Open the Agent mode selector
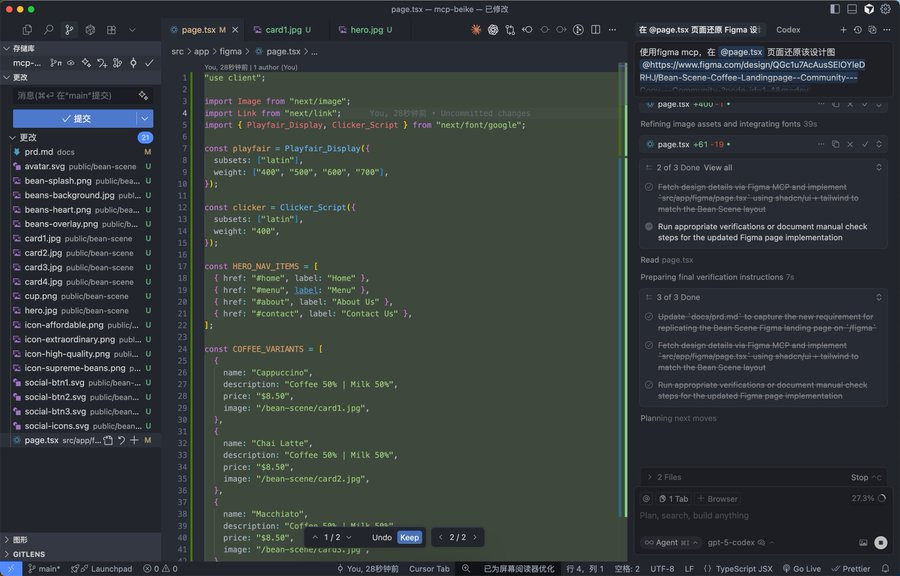This screenshot has height=576, width=900. click(x=669, y=543)
